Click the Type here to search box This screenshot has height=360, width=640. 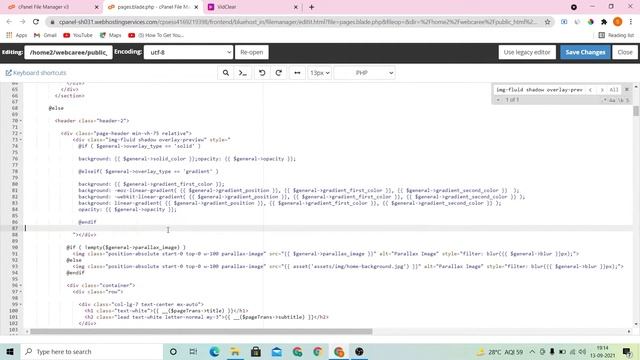click(91, 351)
